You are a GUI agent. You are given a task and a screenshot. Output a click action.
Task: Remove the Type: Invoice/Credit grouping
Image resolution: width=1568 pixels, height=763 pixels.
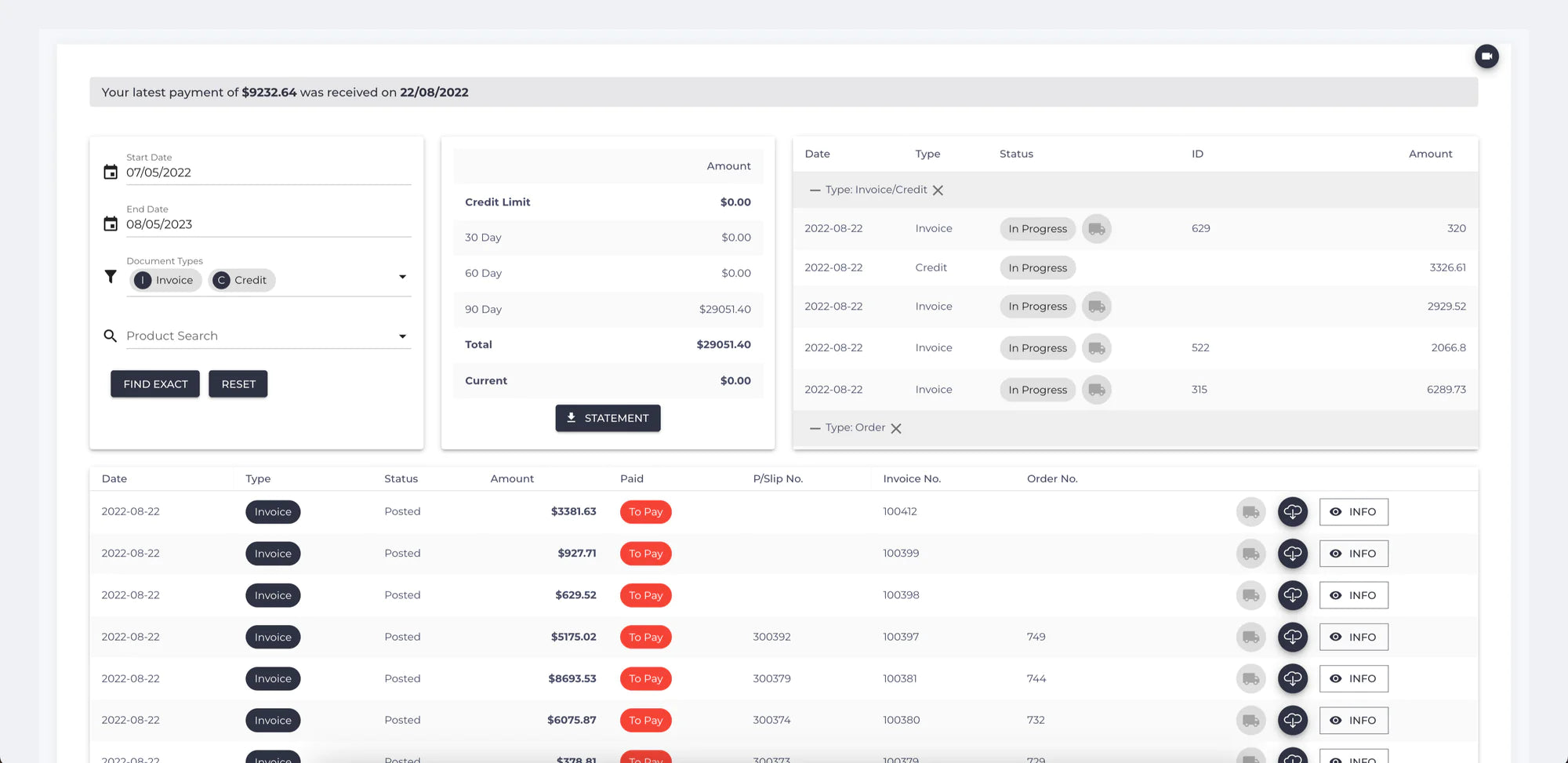[938, 191]
